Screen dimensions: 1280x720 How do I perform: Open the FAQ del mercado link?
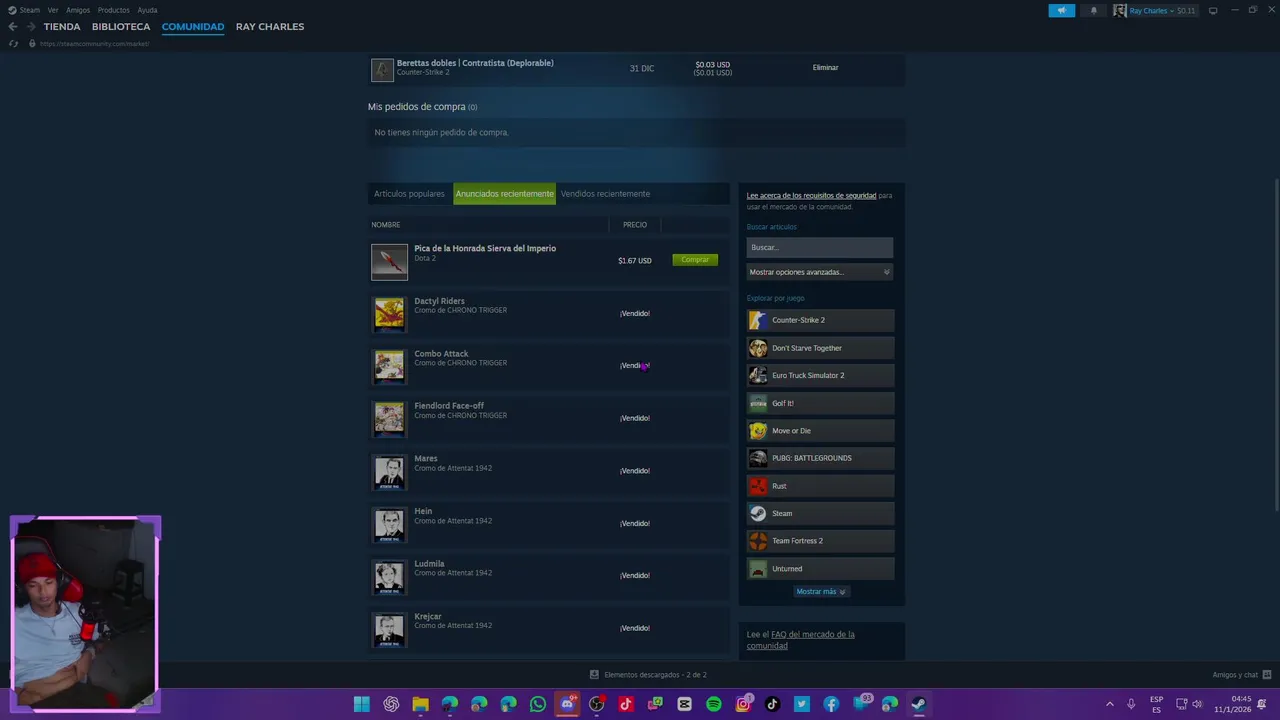pos(801,640)
